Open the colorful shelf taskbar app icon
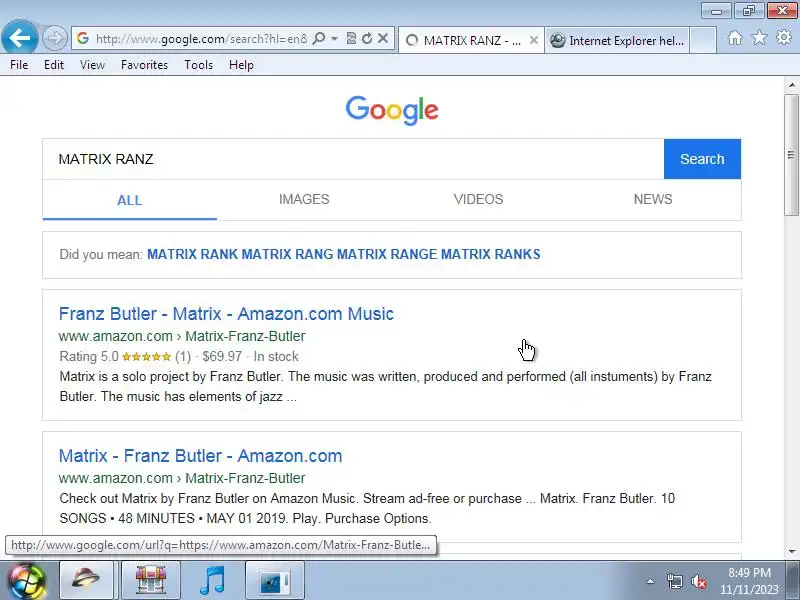 pos(151,580)
